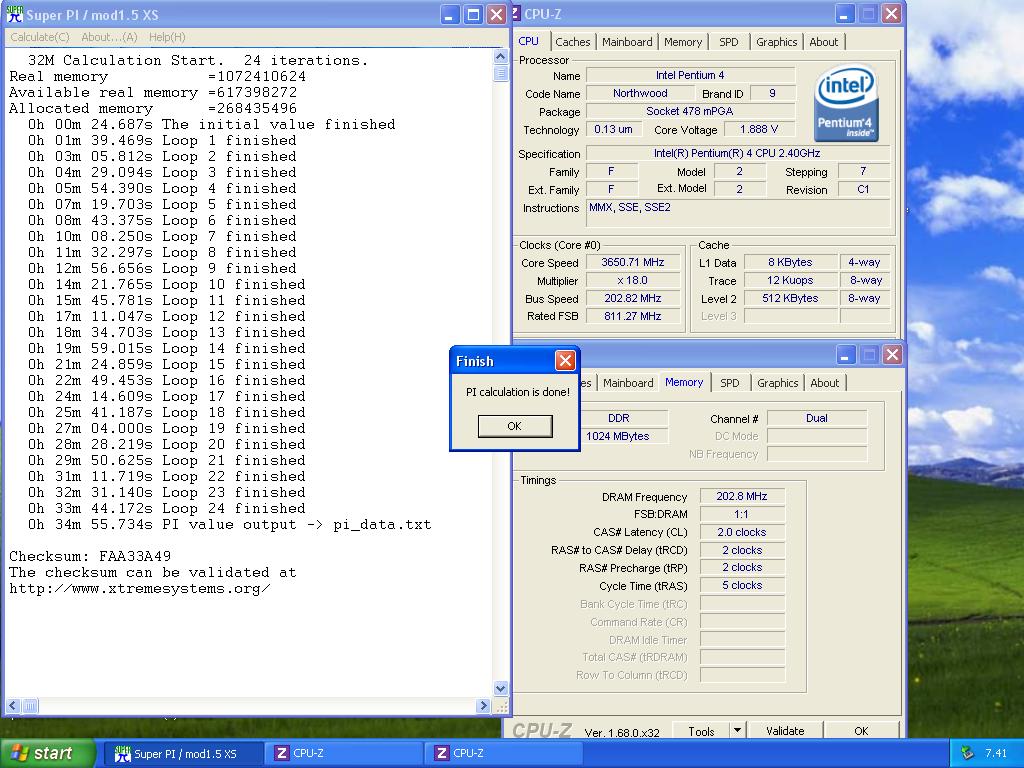Click the Package Socket 478 mPGA field
The width and height of the screenshot is (1024, 768).
[690, 111]
